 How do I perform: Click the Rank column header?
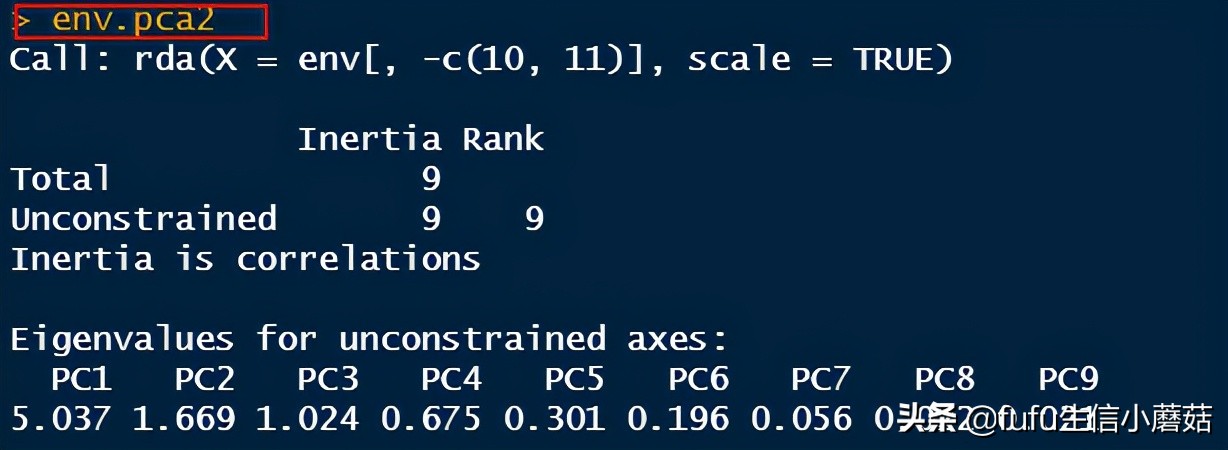coord(503,139)
